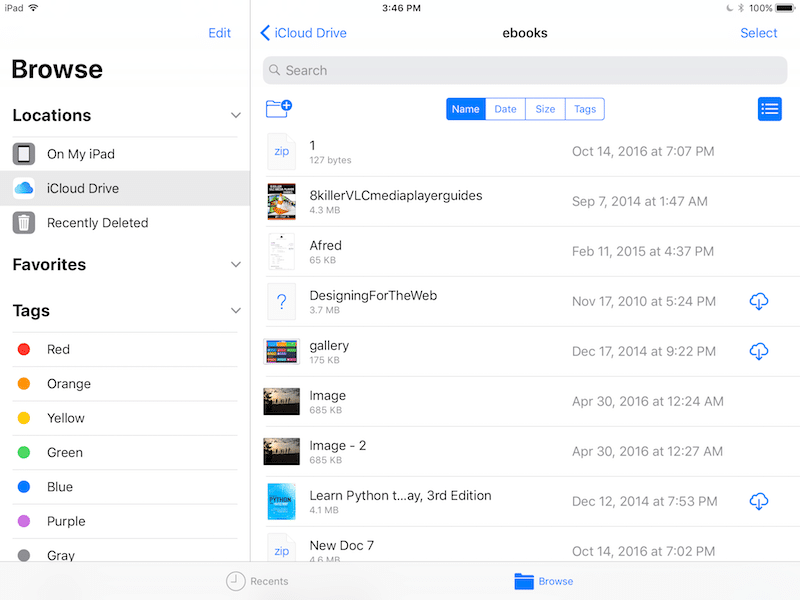Image resolution: width=800 pixels, height=600 pixels.
Task: Tap the cloud download icon for gallery
Action: click(x=758, y=351)
